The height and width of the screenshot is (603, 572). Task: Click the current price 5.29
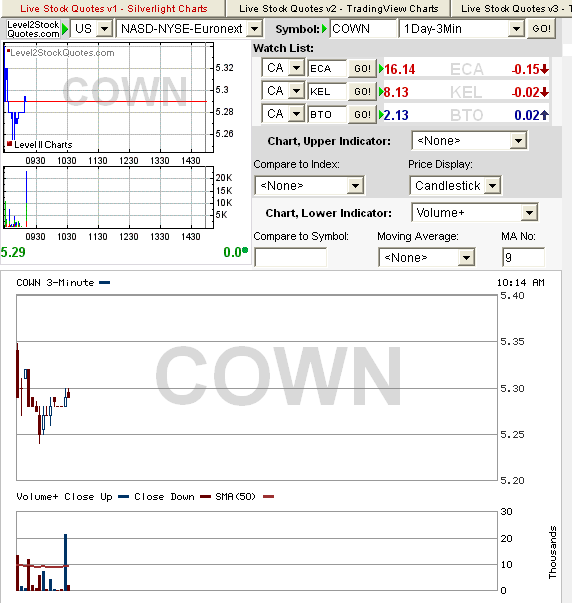(x=13, y=252)
